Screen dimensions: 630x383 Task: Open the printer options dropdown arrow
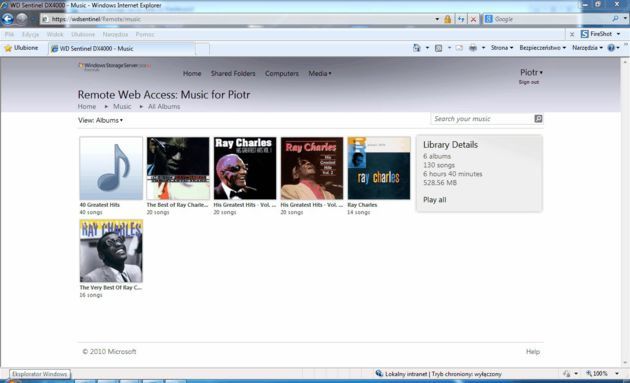[483, 48]
